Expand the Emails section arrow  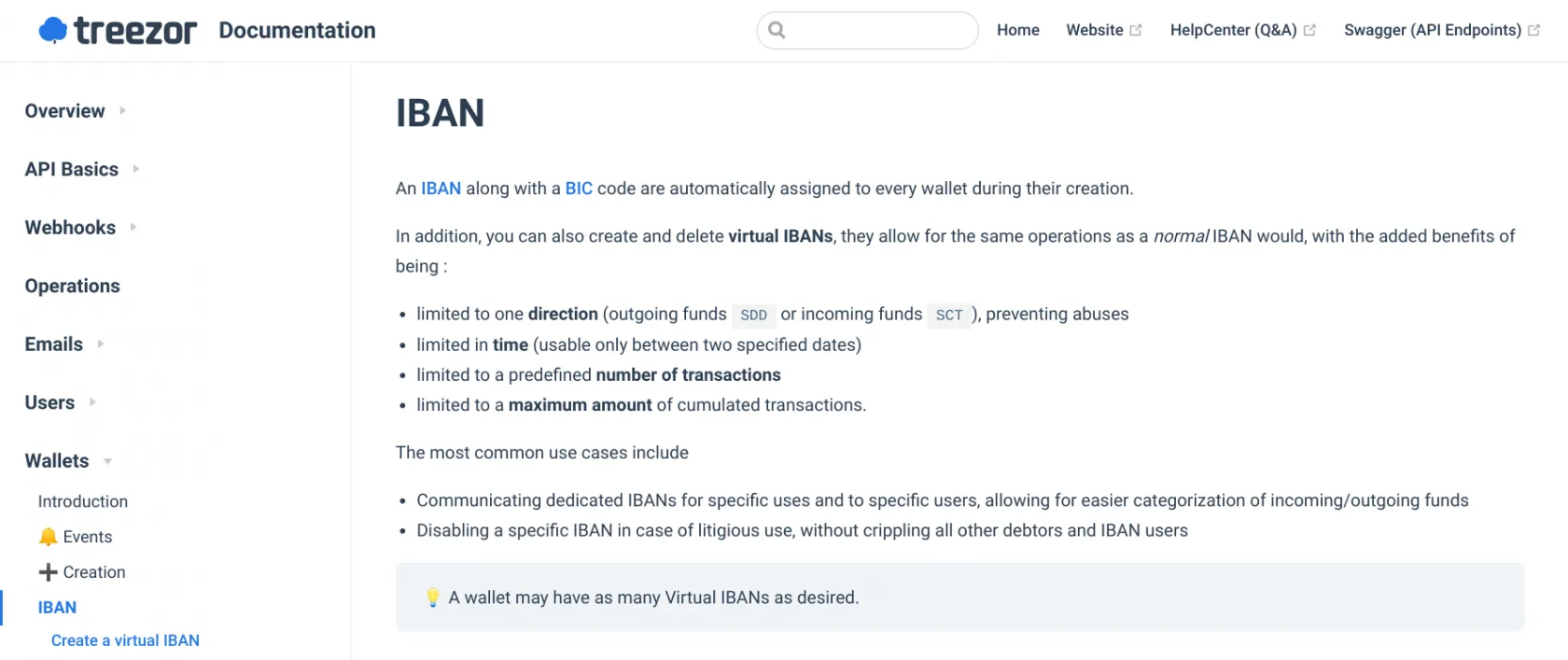(x=101, y=344)
